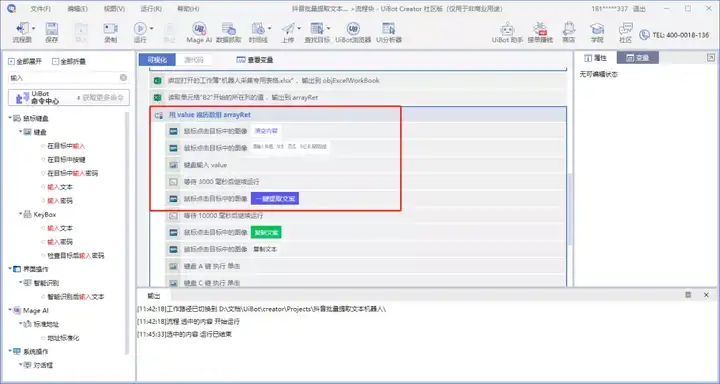Click the Excel icon on 读取单元格 row

point(157,97)
